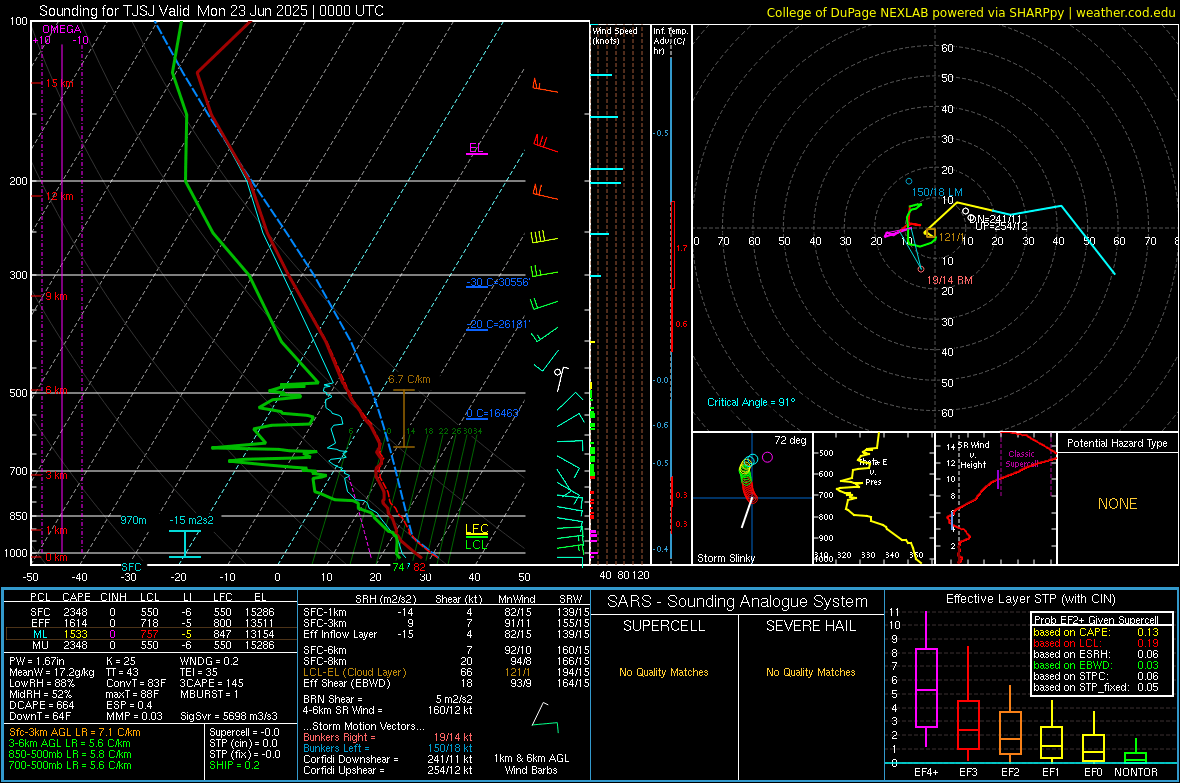Screen dimensions: 1180x783
Task: Select the SFC parcel row
Action: pyautogui.click(x=149, y=612)
